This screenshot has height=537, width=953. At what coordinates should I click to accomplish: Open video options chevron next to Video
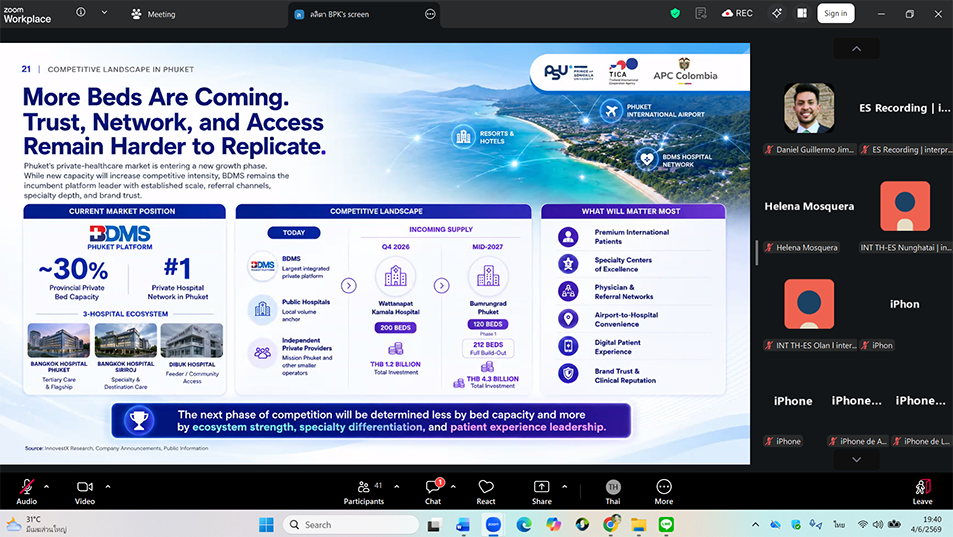(x=108, y=487)
